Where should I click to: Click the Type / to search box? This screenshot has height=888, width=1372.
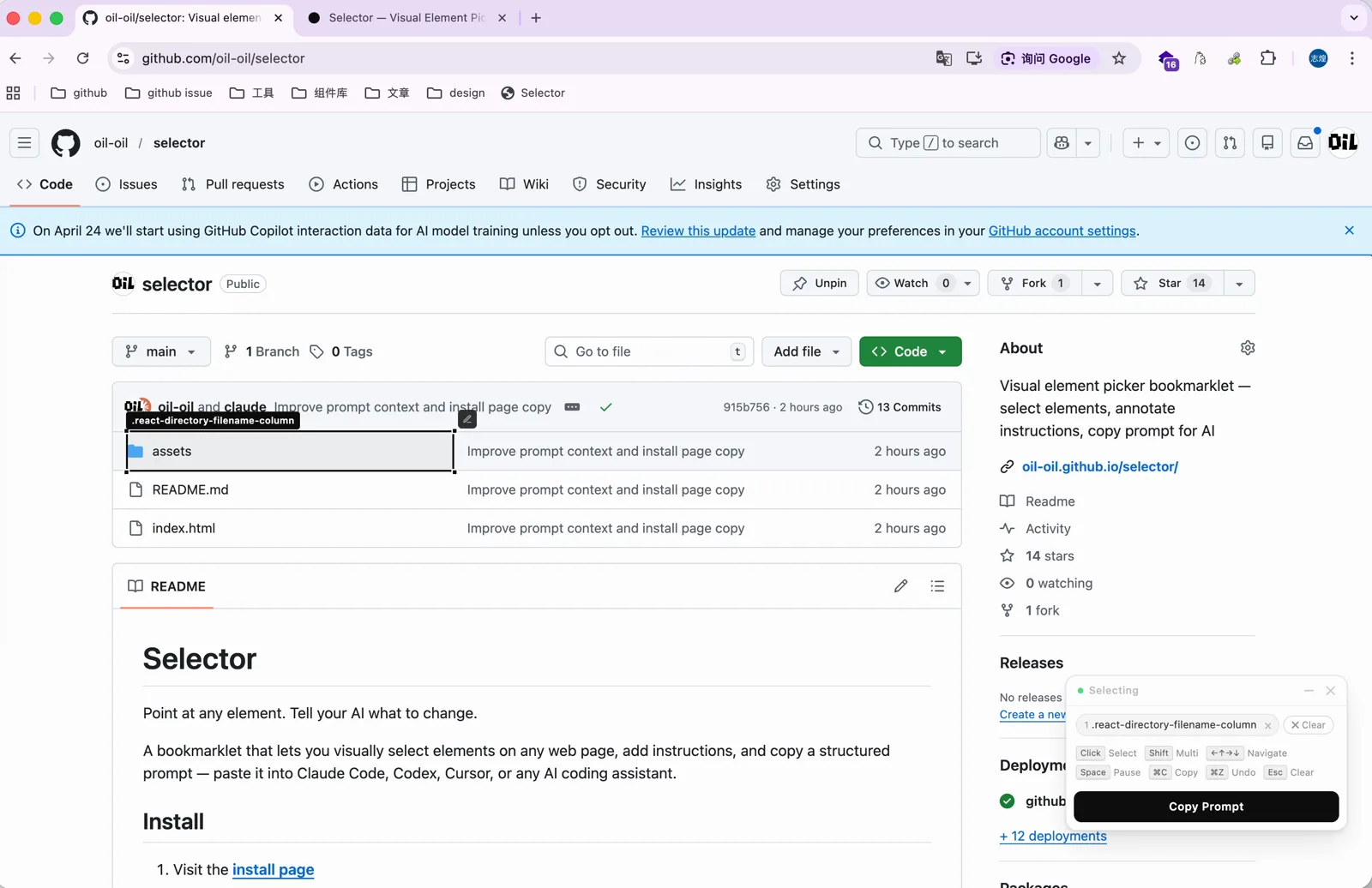948,143
